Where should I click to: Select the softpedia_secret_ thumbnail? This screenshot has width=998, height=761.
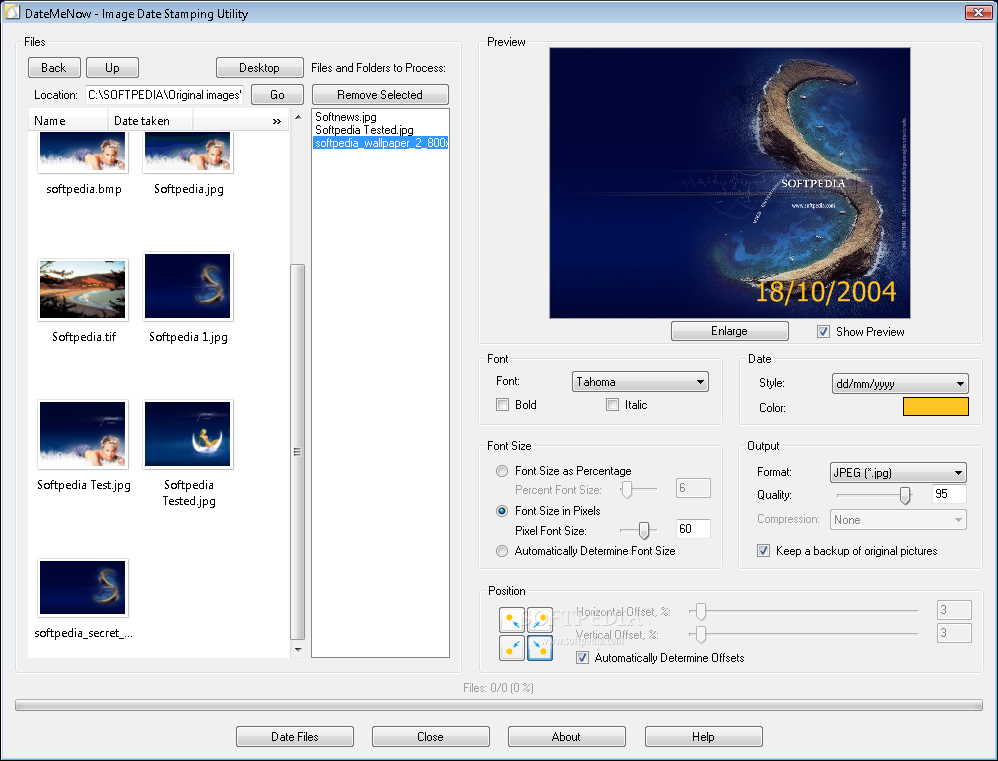point(83,588)
